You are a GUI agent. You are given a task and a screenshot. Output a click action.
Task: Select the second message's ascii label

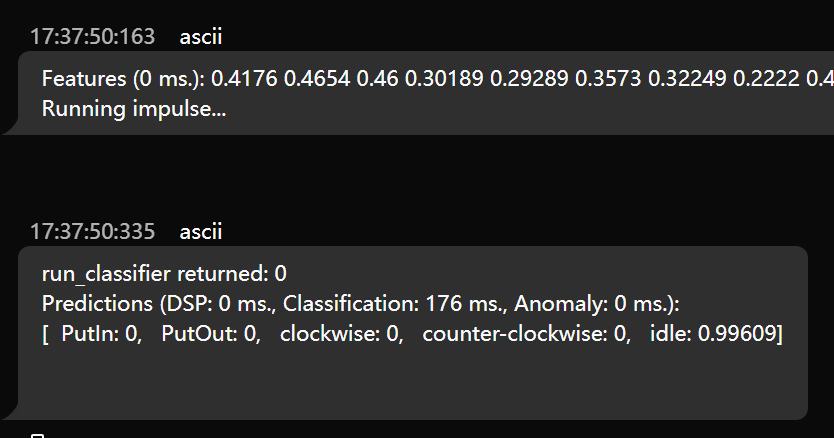[x=201, y=232]
